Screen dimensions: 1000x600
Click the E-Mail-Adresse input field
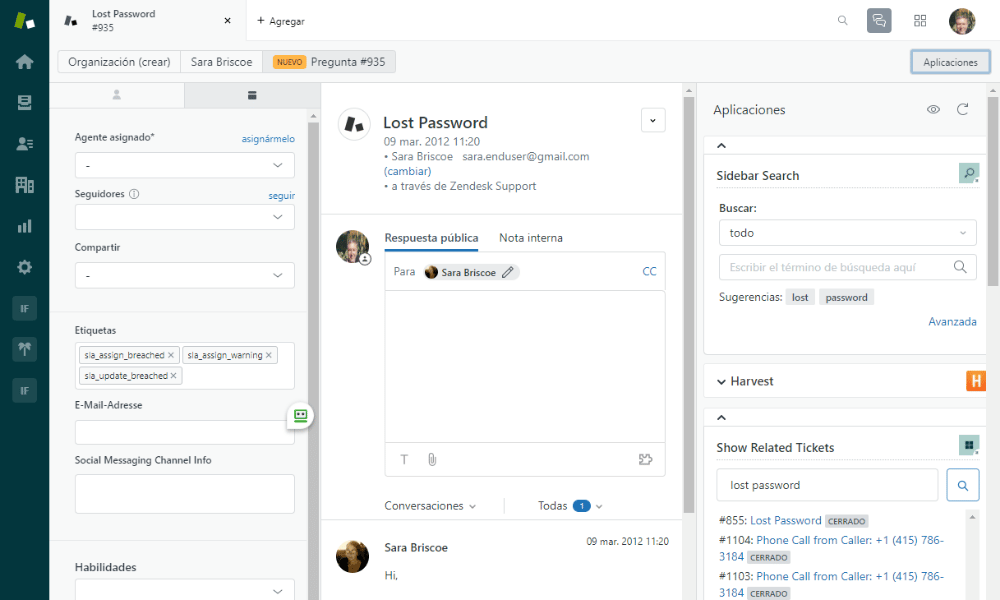[184, 432]
